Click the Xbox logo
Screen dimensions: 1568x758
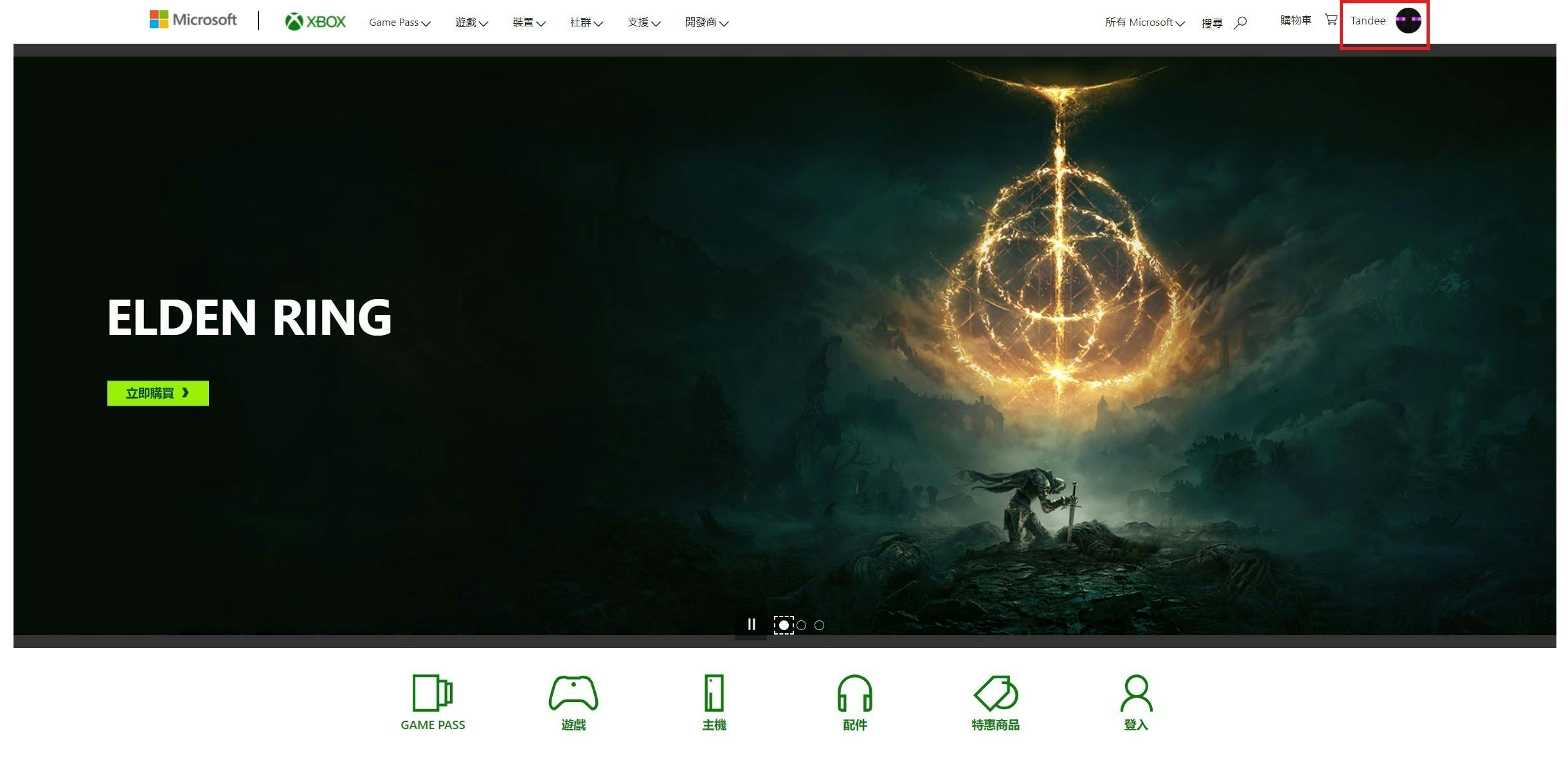(x=315, y=22)
